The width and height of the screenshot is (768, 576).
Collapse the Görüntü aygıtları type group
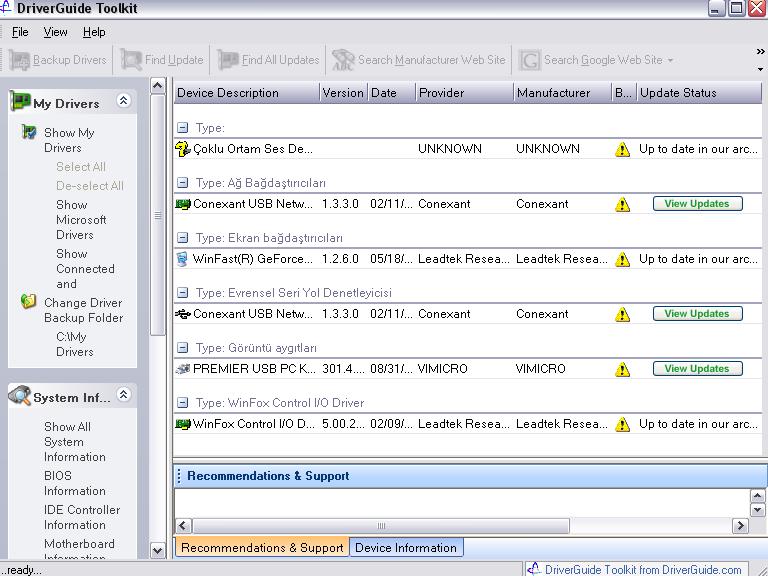point(182,348)
